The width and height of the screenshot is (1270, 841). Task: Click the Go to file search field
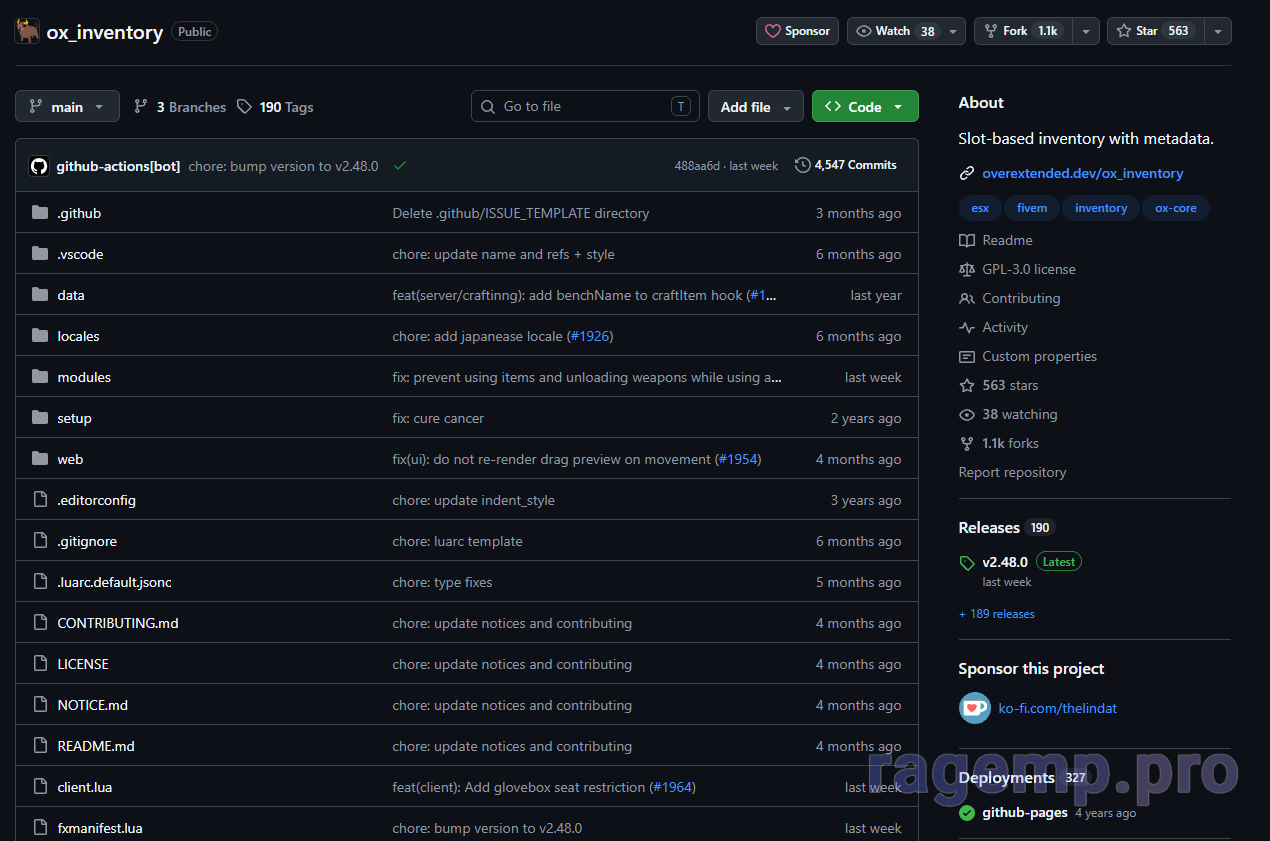click(x=585, y=107)
